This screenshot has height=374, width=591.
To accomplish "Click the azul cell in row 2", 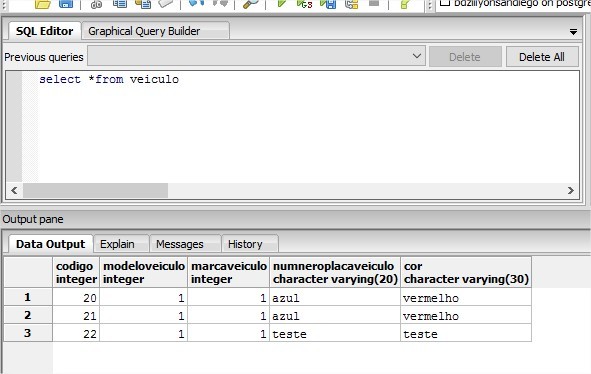I will [335, 315].
